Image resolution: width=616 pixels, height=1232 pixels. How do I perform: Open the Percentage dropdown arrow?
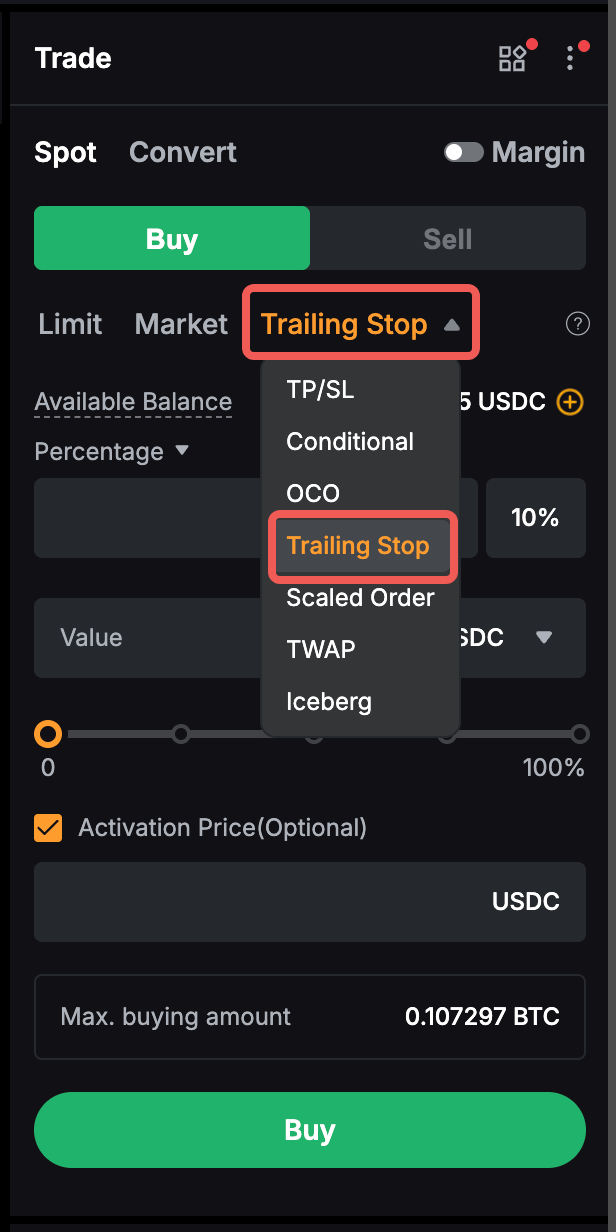[182, 451]
